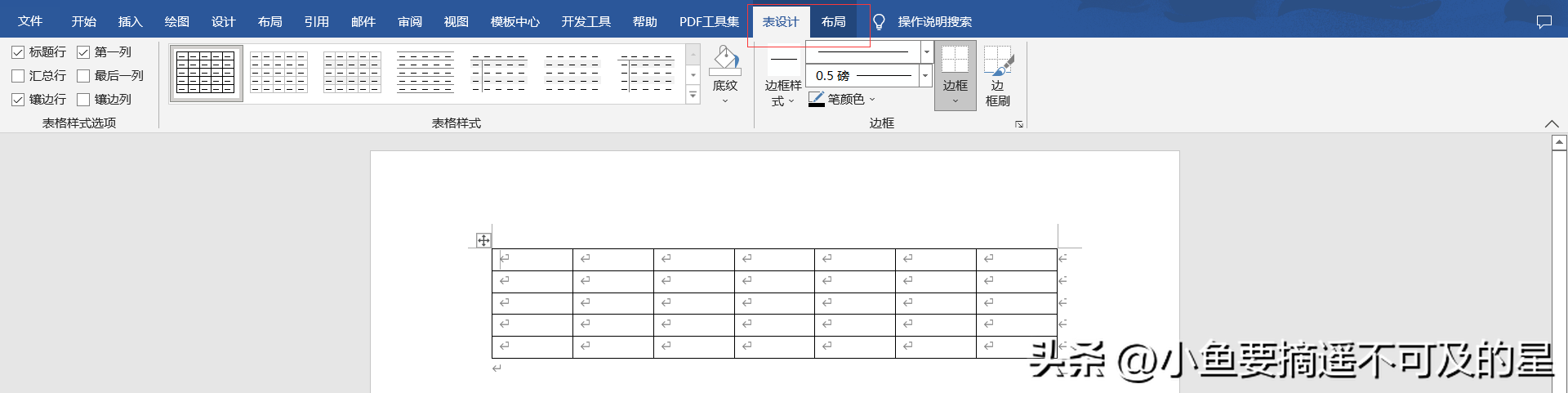Expand the 笔颜色 pen color dropdown arrow
The image size is (1568, 393).
pyautogui.click(x=872, y=100)
